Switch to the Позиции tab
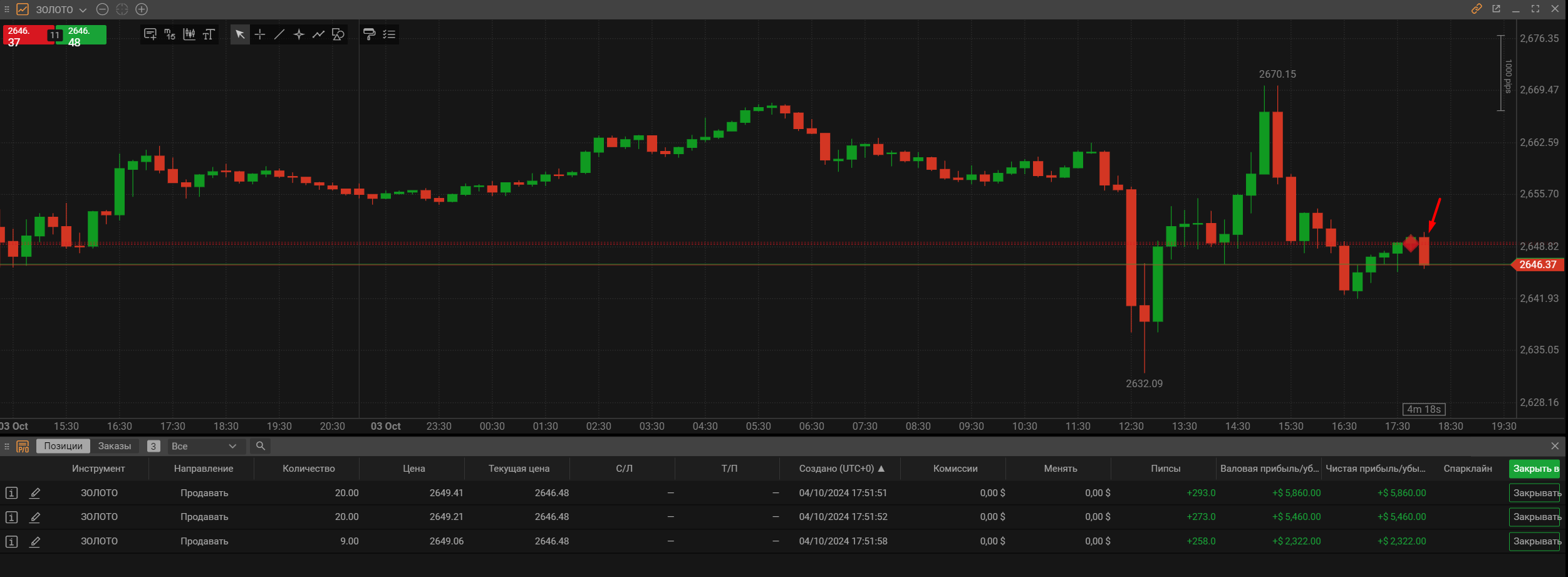This screenshot has height=577, width=1568. pos(63,446)
